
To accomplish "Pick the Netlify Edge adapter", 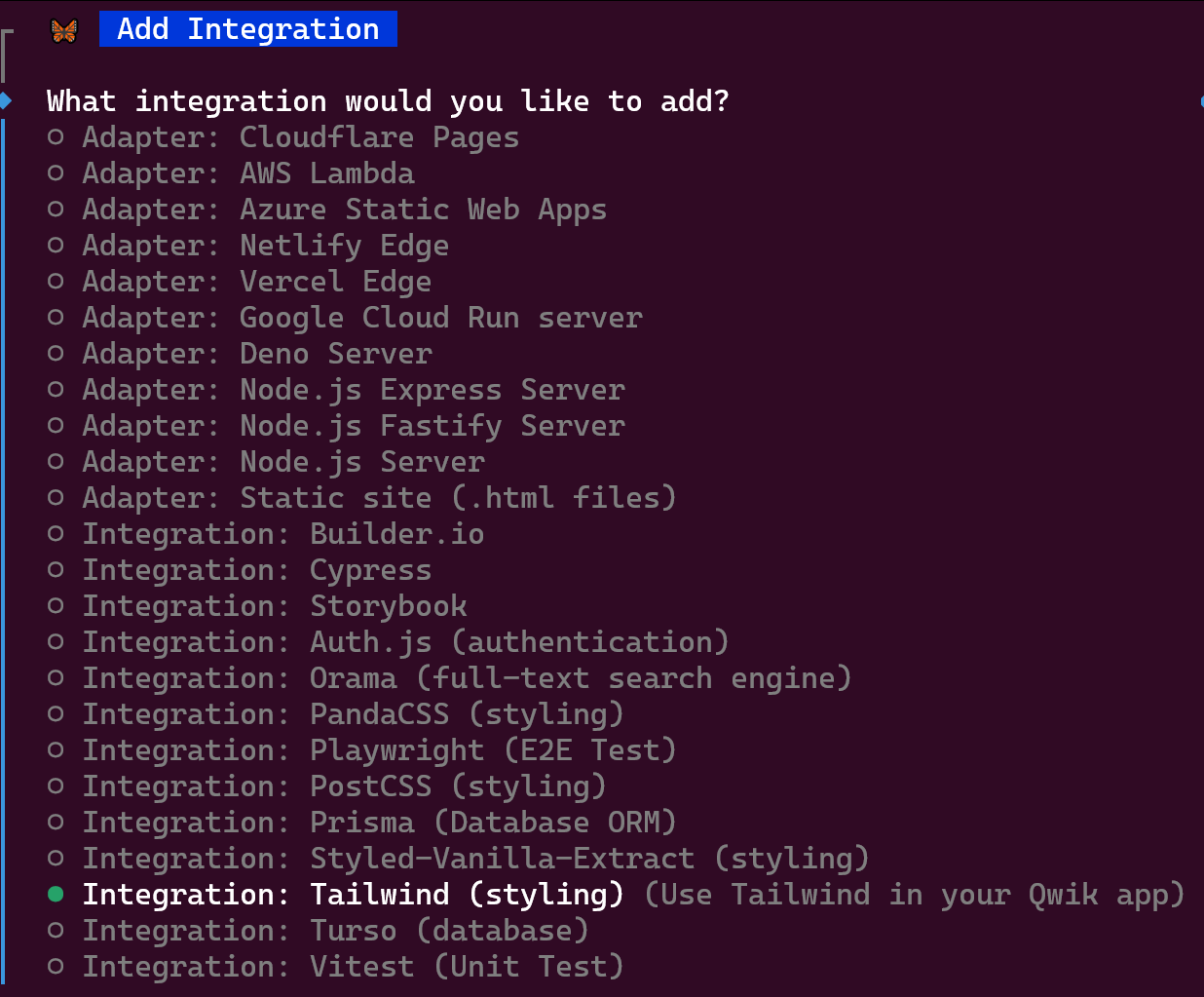I will click(x=264, y=245).
